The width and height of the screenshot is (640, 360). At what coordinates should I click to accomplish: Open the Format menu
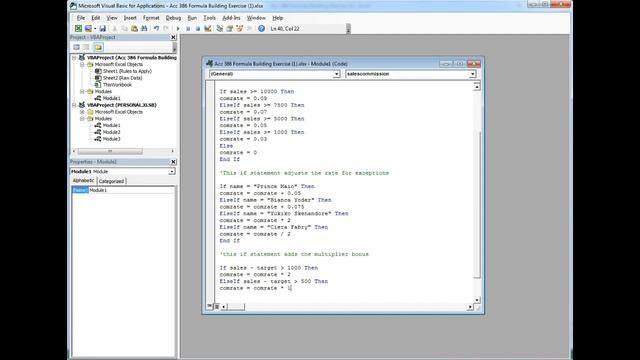151,18
